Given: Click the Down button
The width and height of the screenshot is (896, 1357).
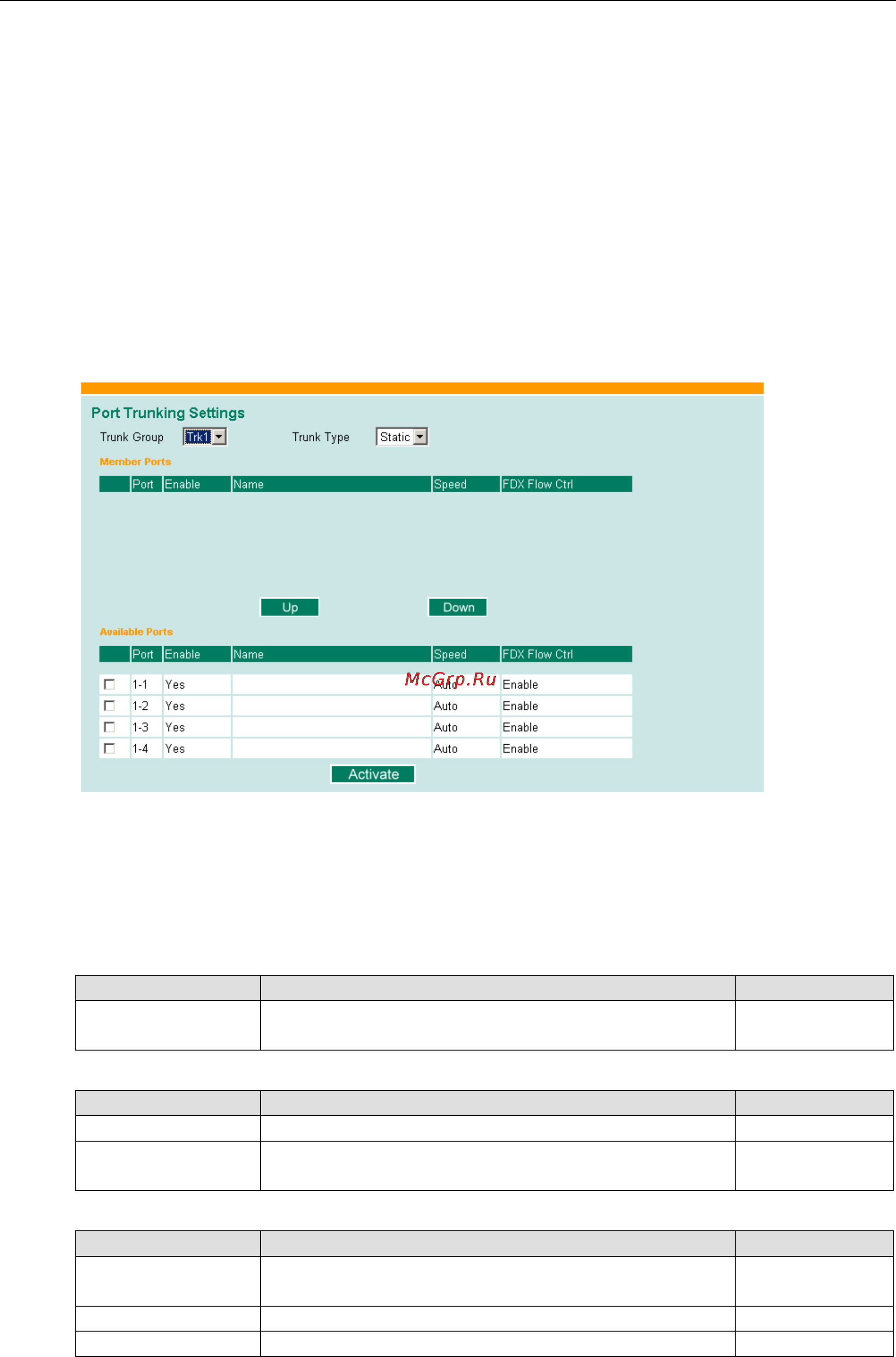Looking at the screenshot, I should point(458,607).
